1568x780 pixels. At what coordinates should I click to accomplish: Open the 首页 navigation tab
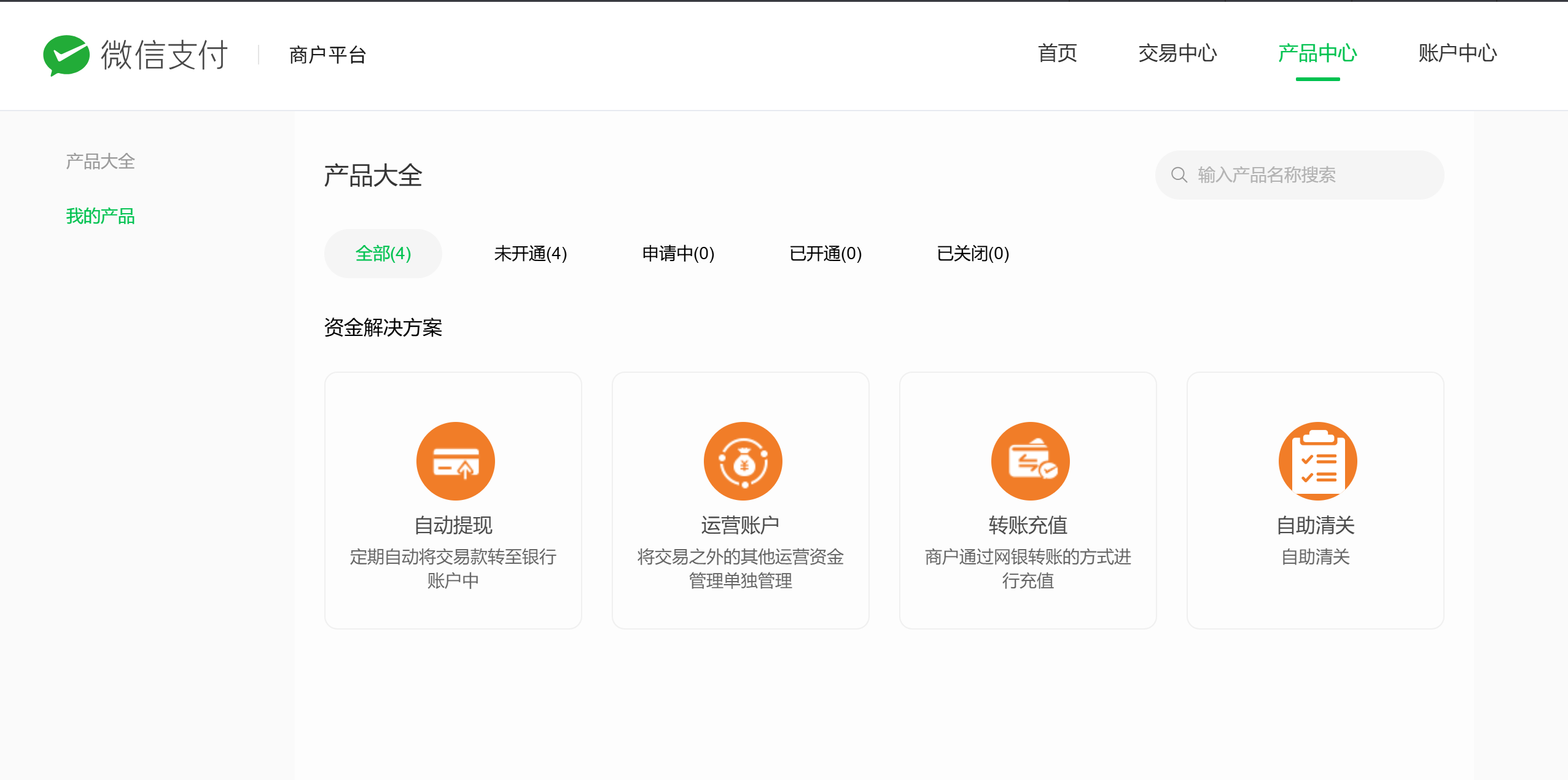click(x=1057, y=53)
